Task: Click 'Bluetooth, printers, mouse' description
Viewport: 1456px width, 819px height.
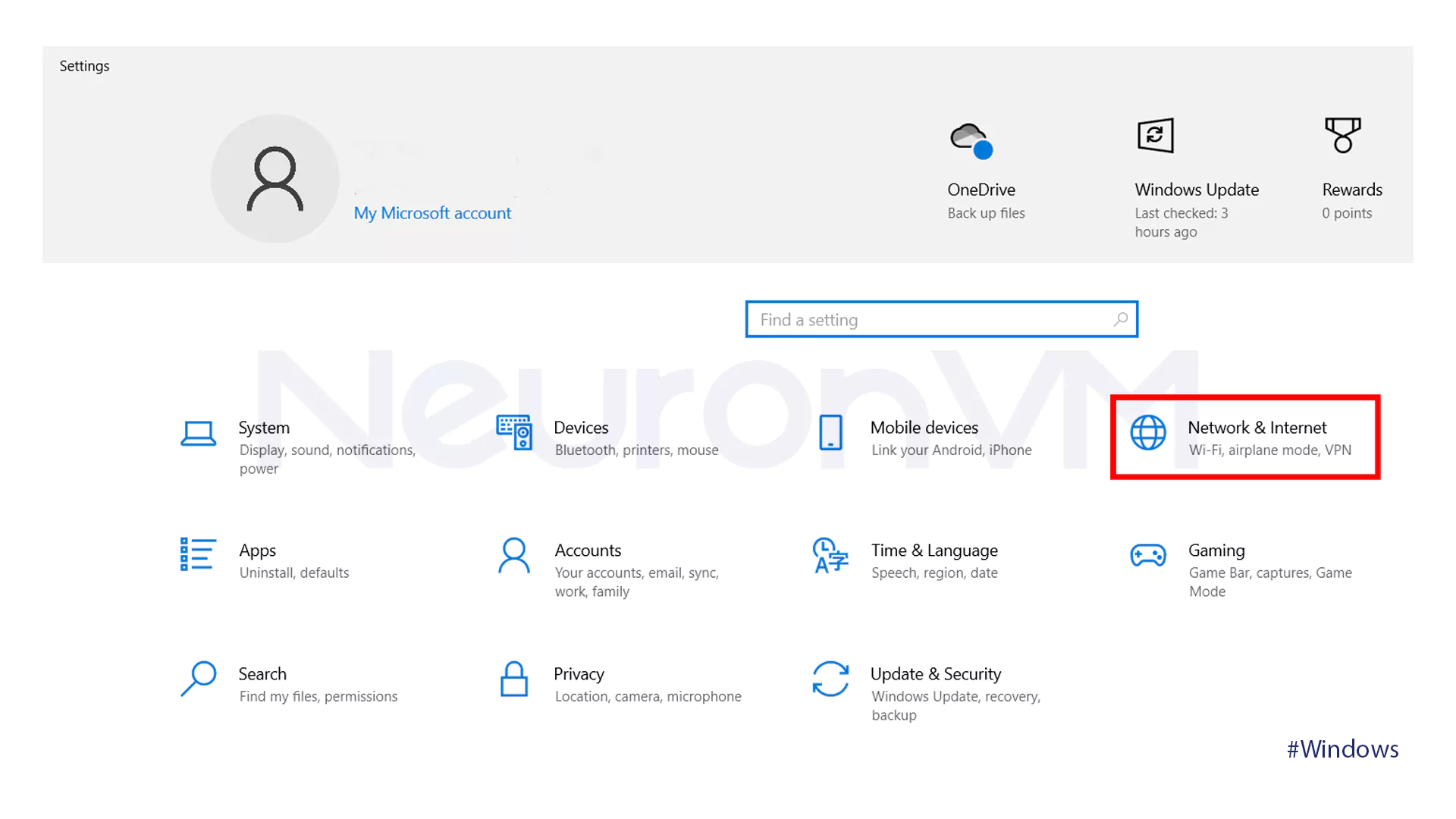Action: tap(636, 450)
